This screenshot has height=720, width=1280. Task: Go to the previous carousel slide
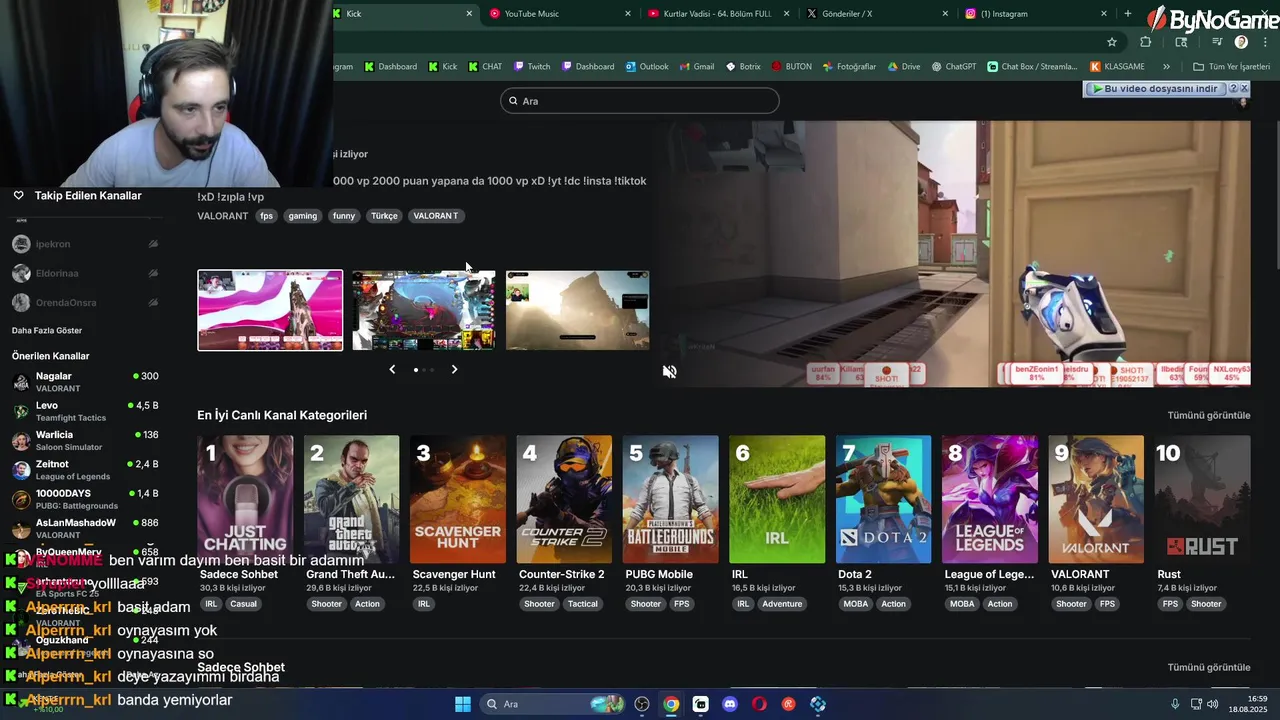(392, 370)
